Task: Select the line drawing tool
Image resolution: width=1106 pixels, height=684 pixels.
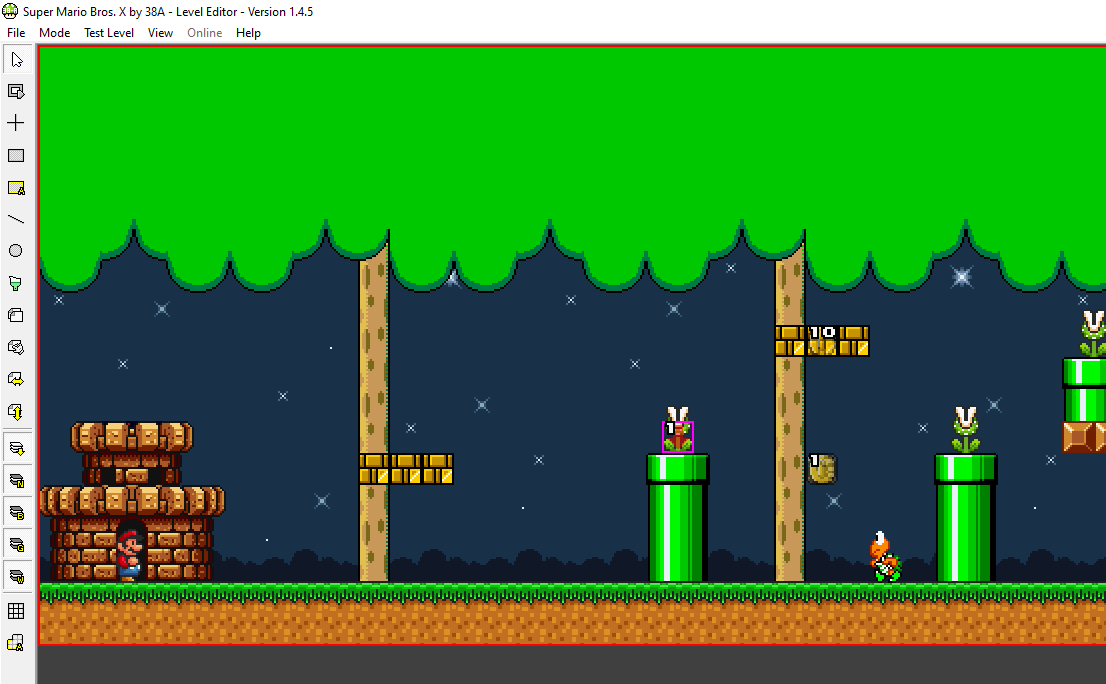Action: [x=16, y=219]
